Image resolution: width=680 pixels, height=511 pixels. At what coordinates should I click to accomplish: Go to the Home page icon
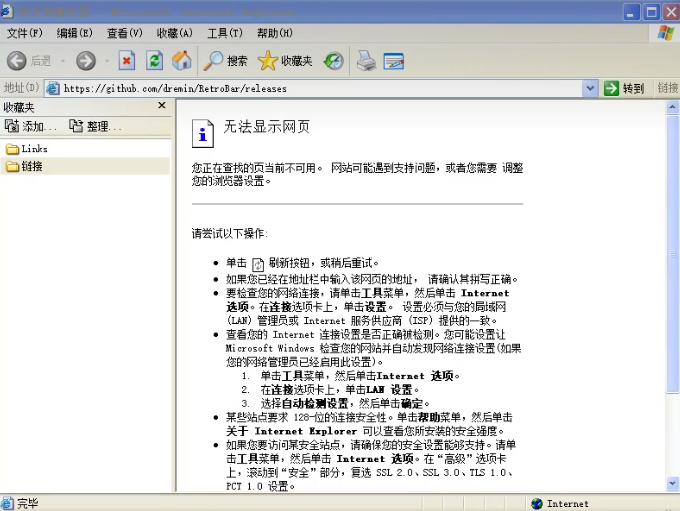pyautogui.click(x=182, y=61)
